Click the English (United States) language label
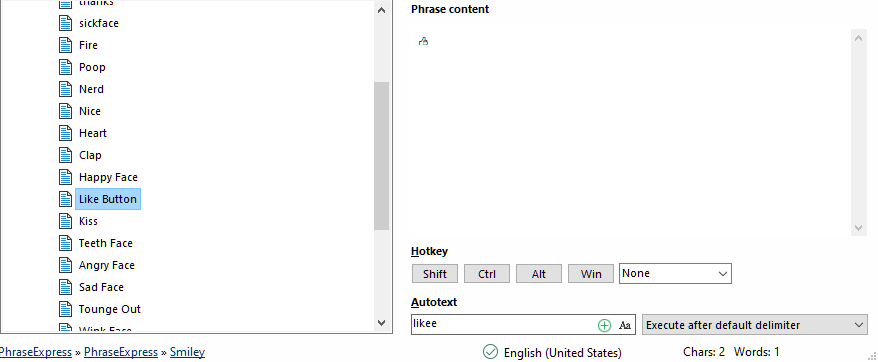Screen dimensions: 878x362 (563, 352)
